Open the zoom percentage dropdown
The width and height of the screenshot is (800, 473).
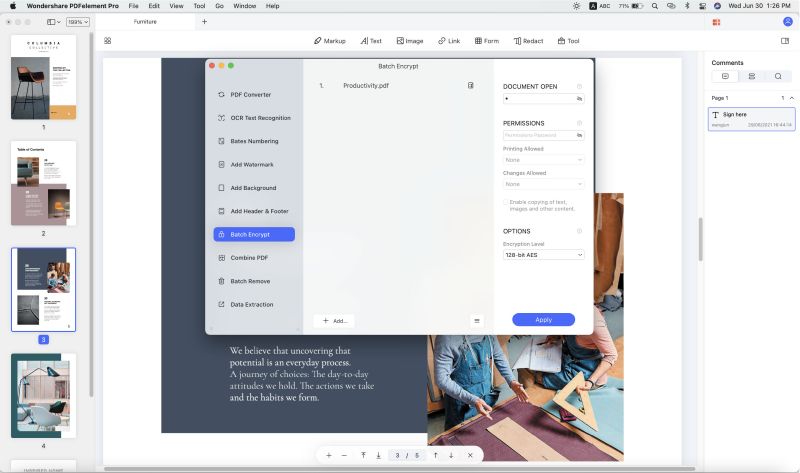(x=78, y=22)
